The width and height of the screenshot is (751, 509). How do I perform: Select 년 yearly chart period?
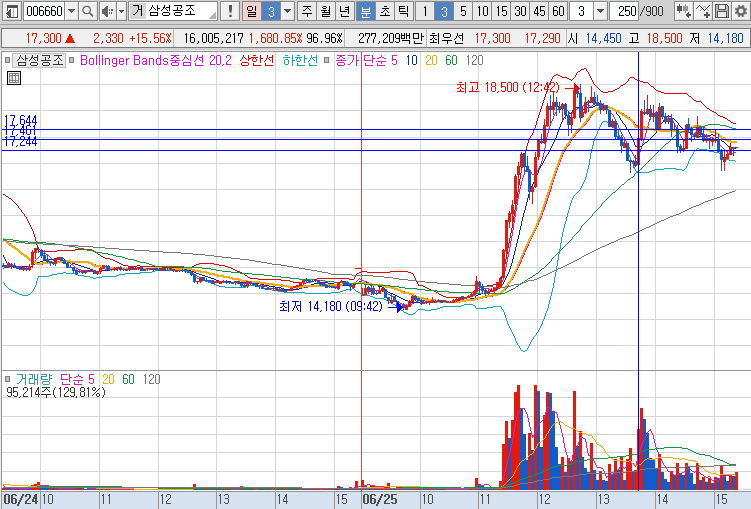pos(345,11)
